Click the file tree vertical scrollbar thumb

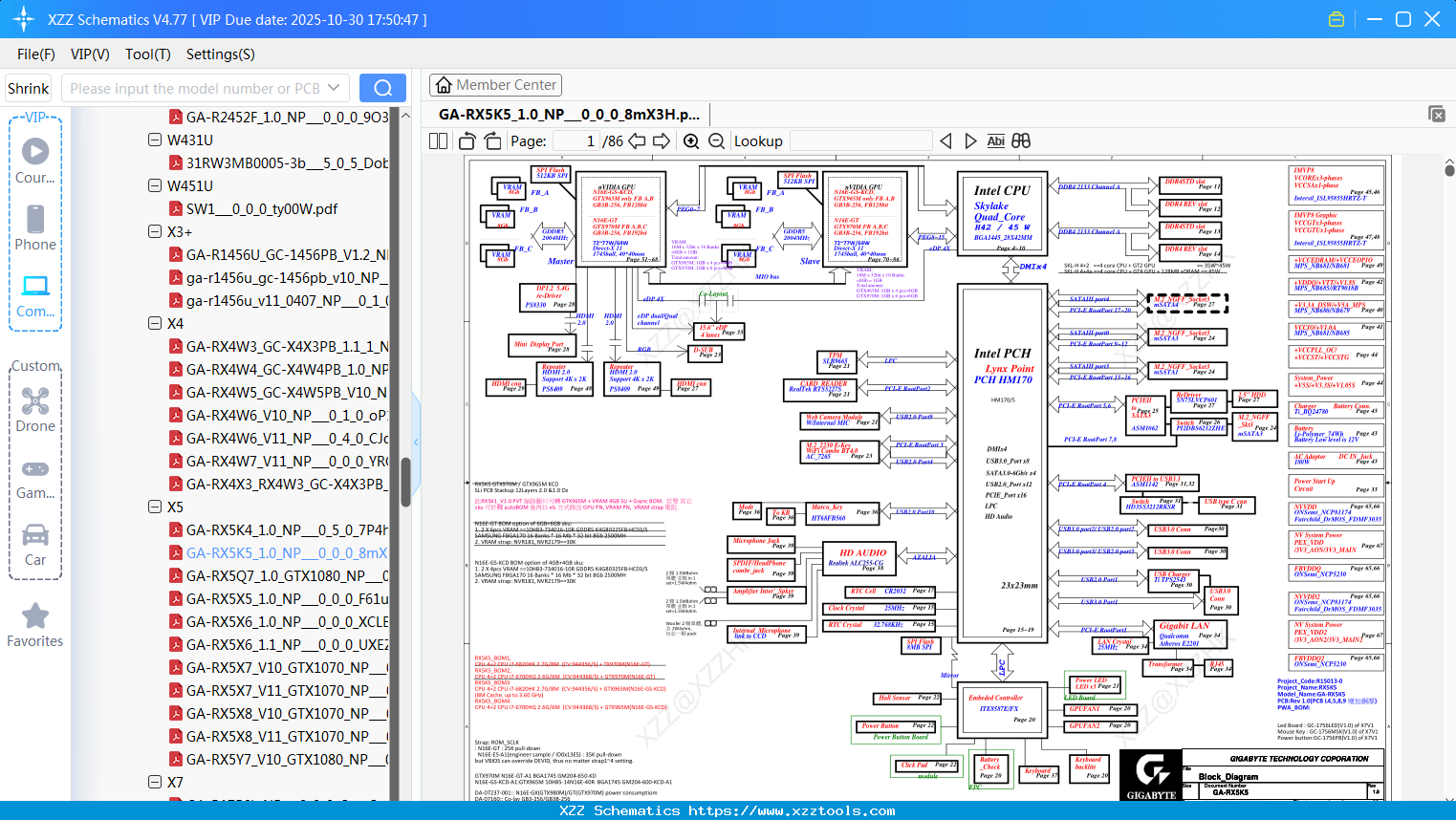point(405,482)
